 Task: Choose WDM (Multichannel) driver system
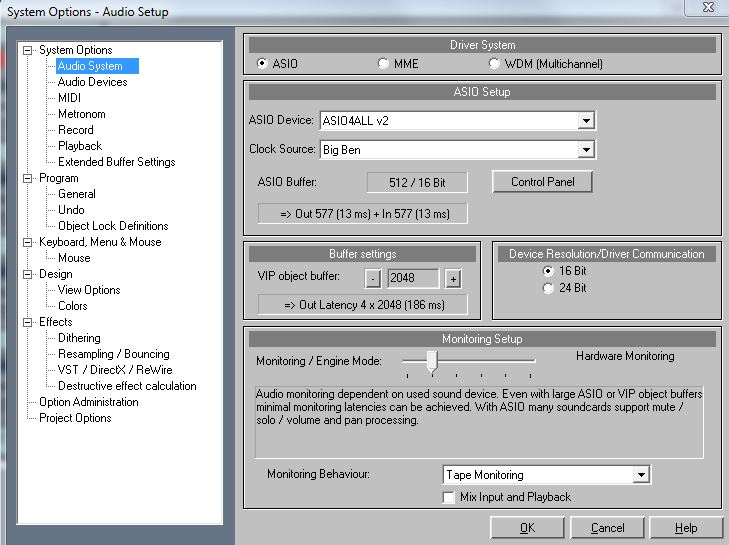point(494,63)
